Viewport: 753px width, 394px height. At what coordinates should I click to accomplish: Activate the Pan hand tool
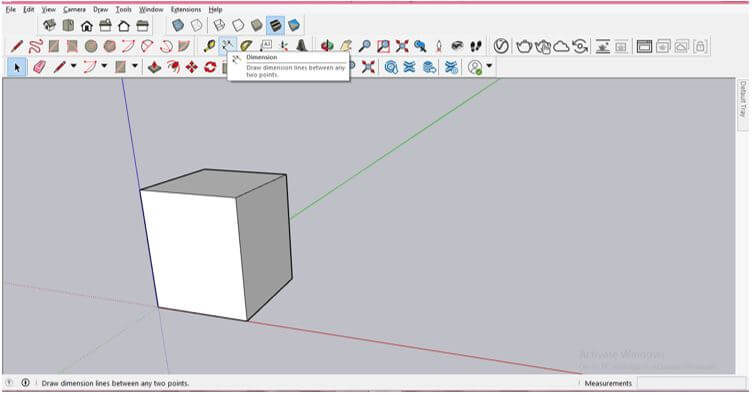[346, 46]
